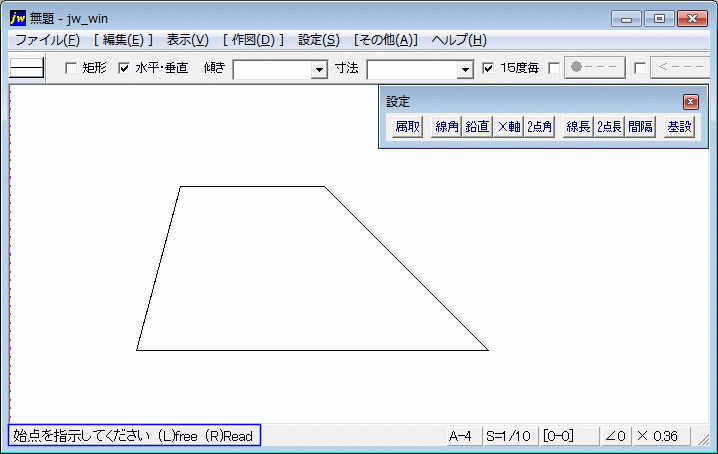Screen dimensions: 718x454
Task: Click the [0-0] layer status field
Action: [x=570, y=436]
